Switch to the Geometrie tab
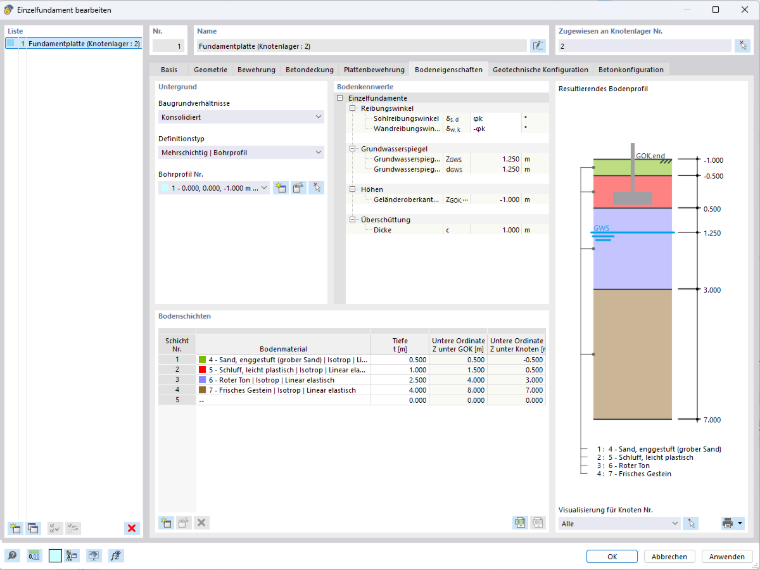The height and width of the screenshot is (570, 760). [210, 69]
